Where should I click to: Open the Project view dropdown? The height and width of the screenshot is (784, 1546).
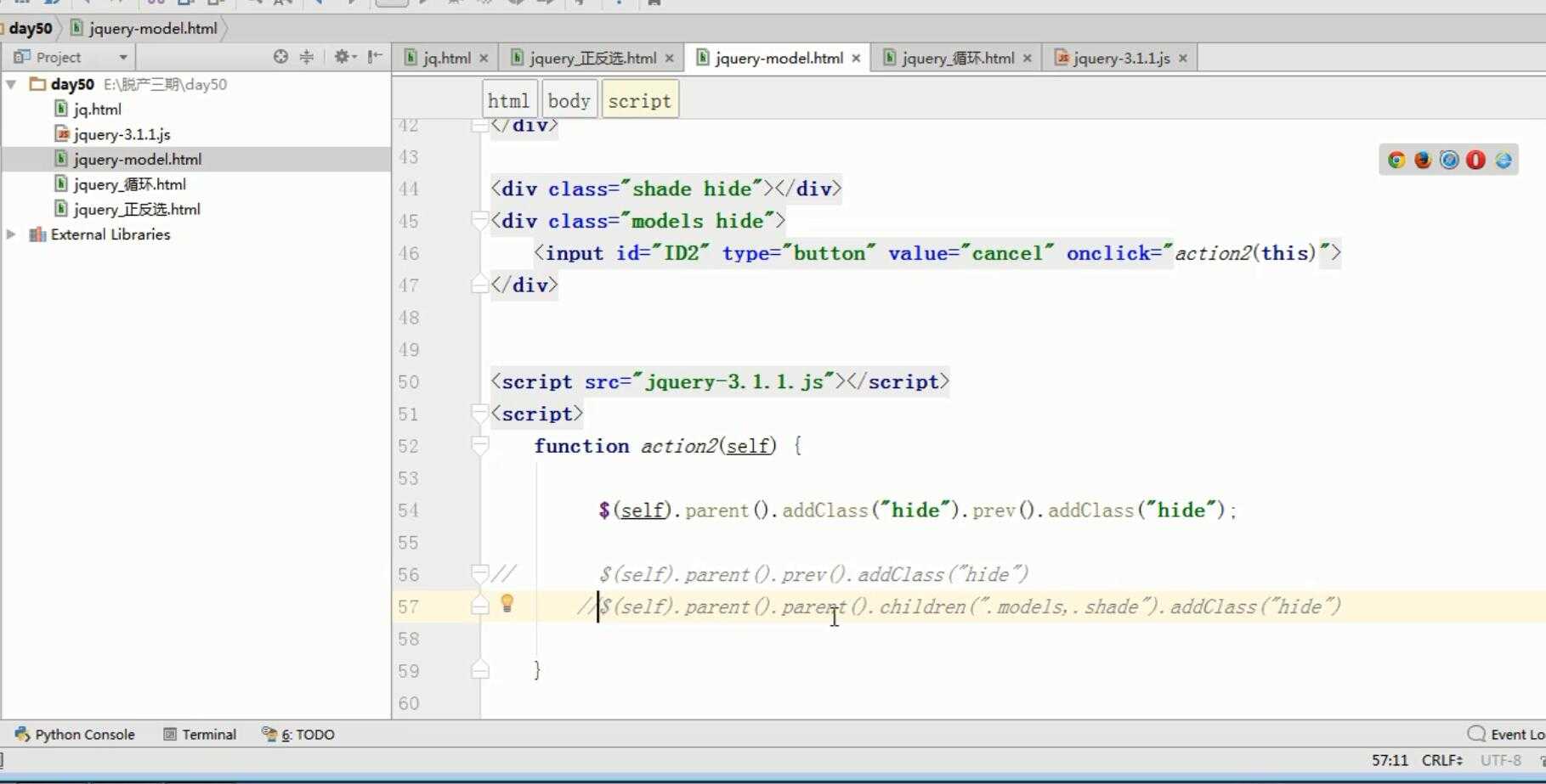[123, 58]
